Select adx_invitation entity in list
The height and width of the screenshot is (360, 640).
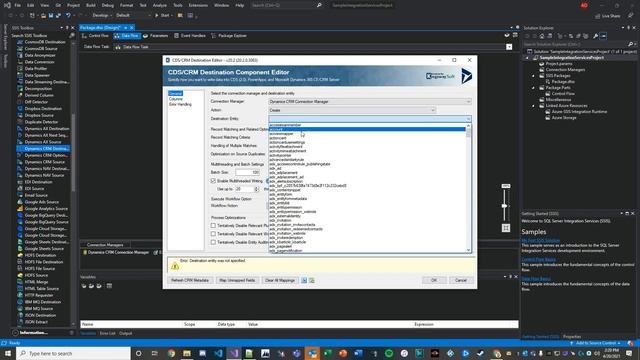coord(280,220)
